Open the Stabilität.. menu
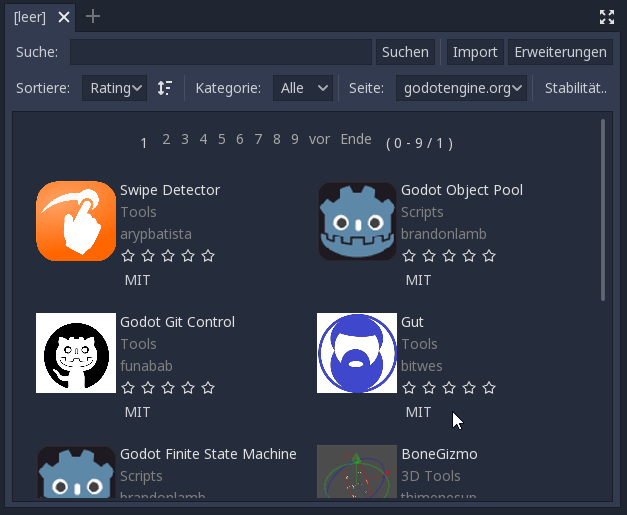 pyautogui.click(x=575, y=88)
